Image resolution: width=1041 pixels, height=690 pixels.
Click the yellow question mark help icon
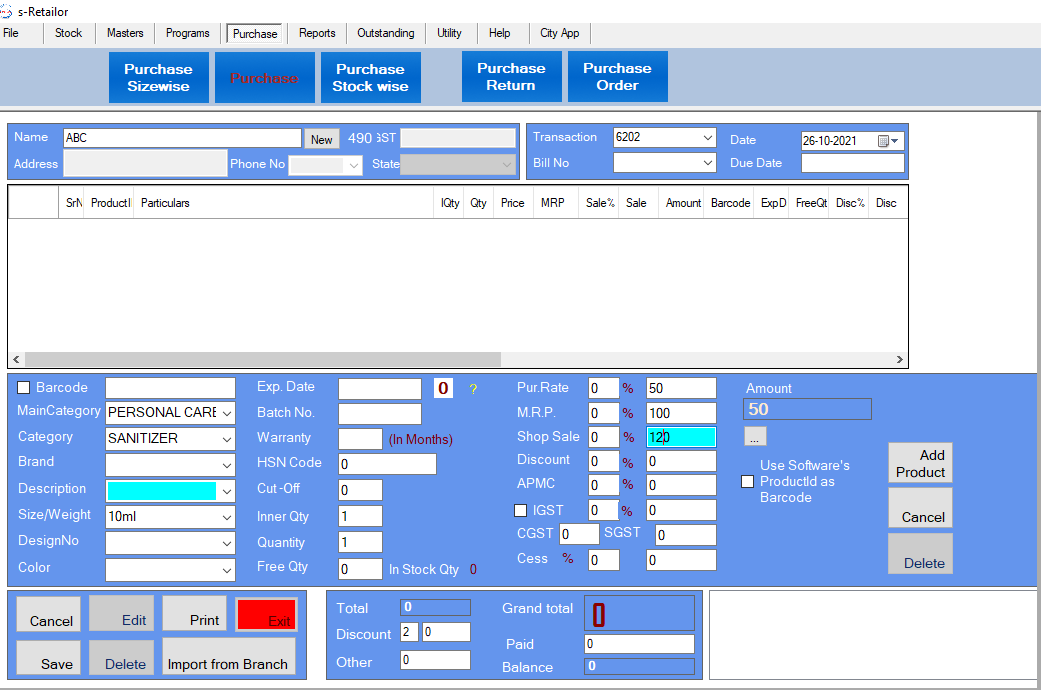473,389
